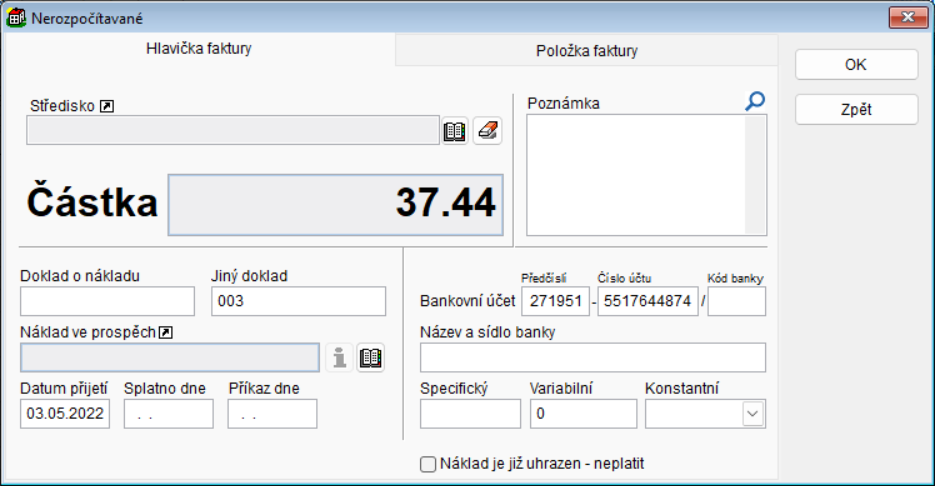Screen dimensions: 935x486
Task: Enable 'Náklad je již uhrazen - neplatit' checkbox
Action: coord(429,464)
